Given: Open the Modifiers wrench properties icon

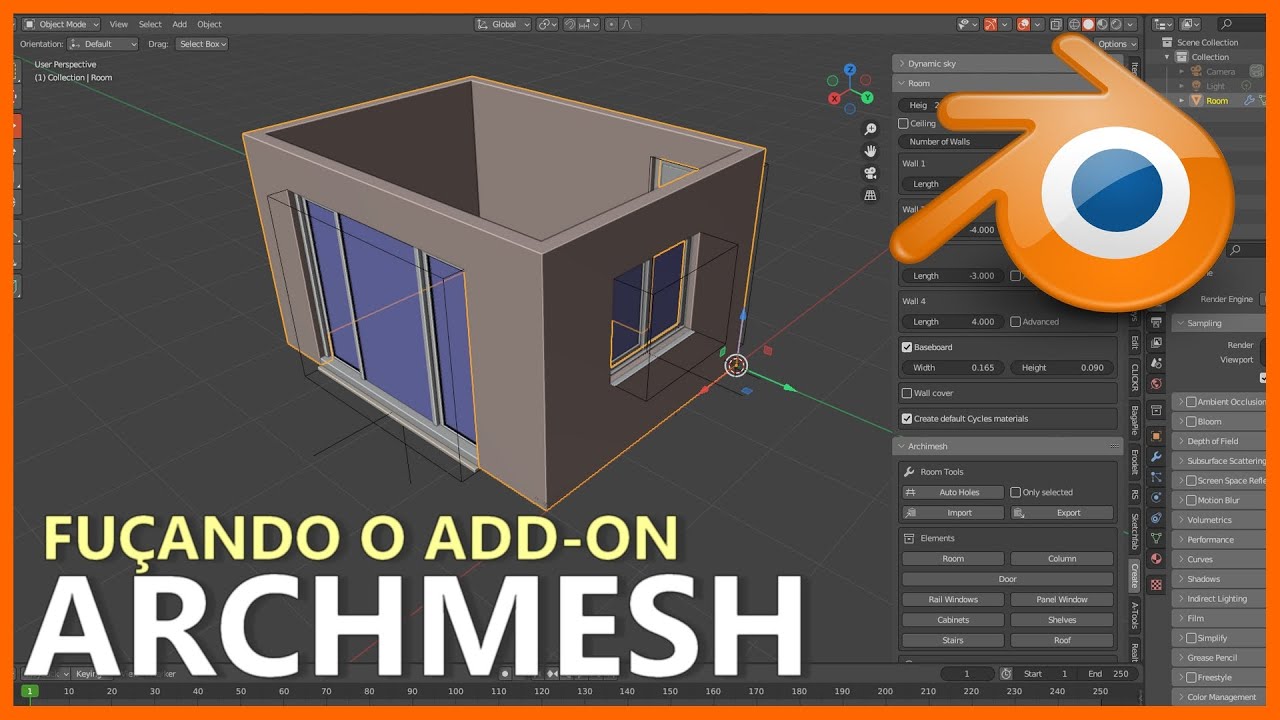Looking at the screenshot, I should click(1156, 456).
